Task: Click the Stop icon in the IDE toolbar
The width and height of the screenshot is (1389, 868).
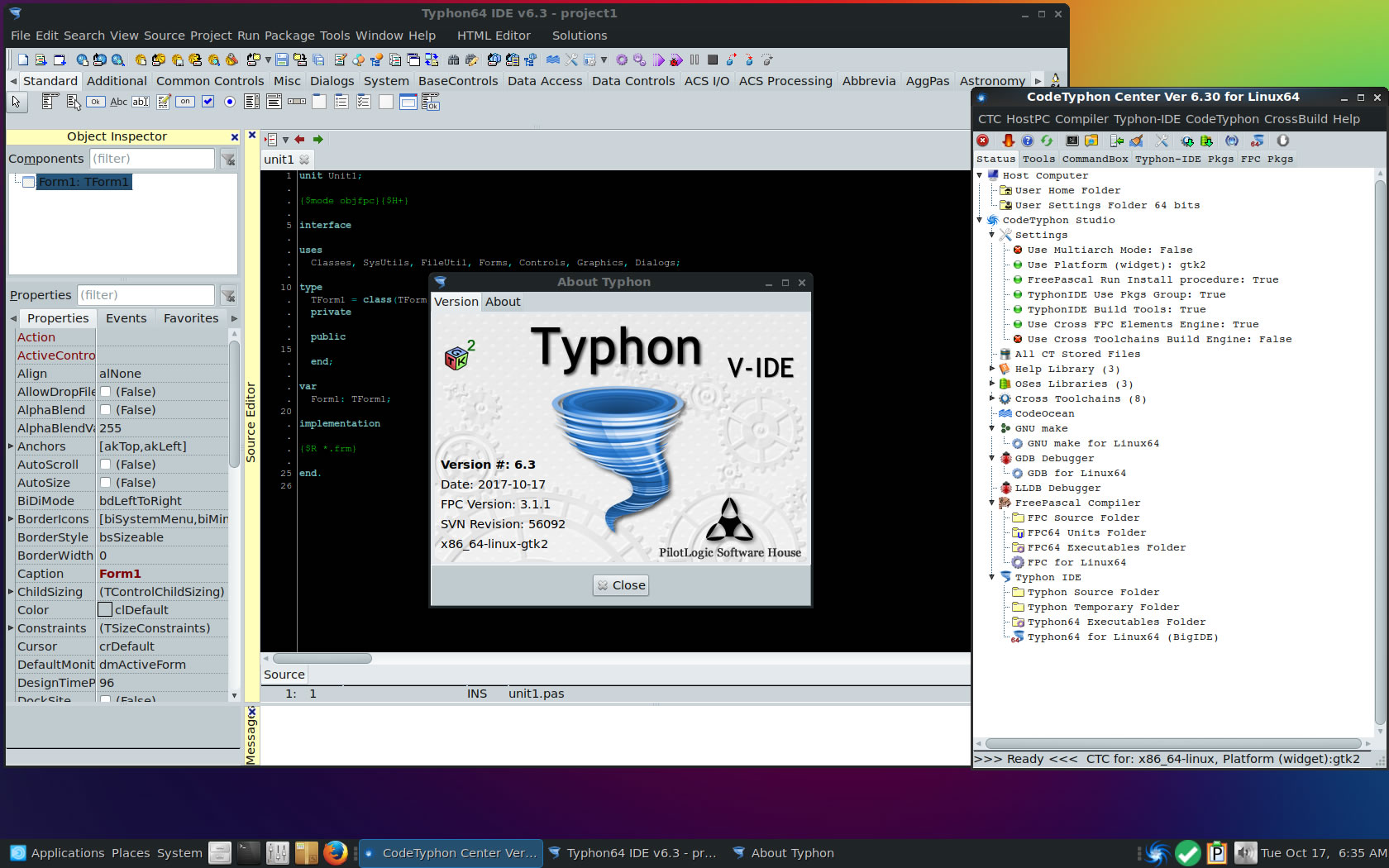Action: tap(713, 60)
